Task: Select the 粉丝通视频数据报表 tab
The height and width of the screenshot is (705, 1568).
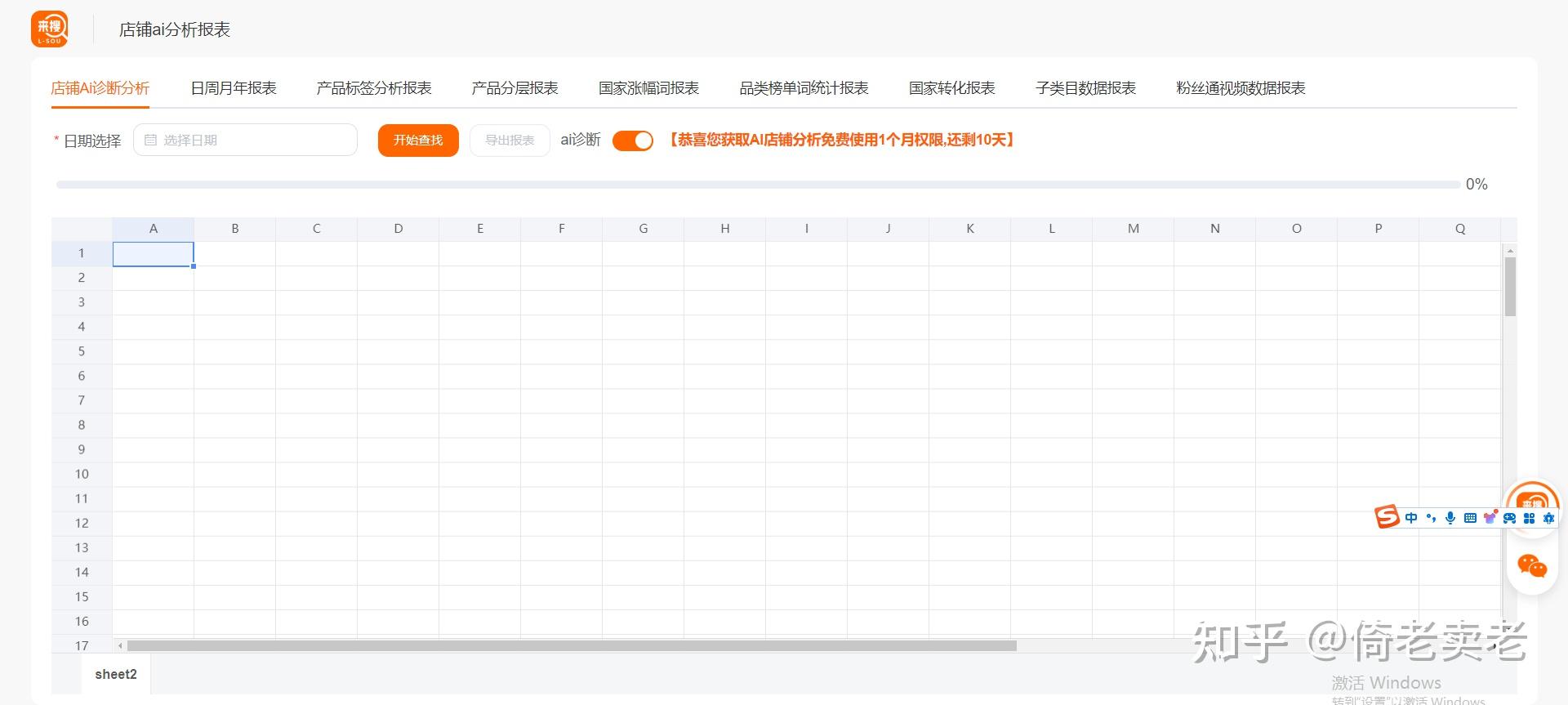Action: 1241,88
